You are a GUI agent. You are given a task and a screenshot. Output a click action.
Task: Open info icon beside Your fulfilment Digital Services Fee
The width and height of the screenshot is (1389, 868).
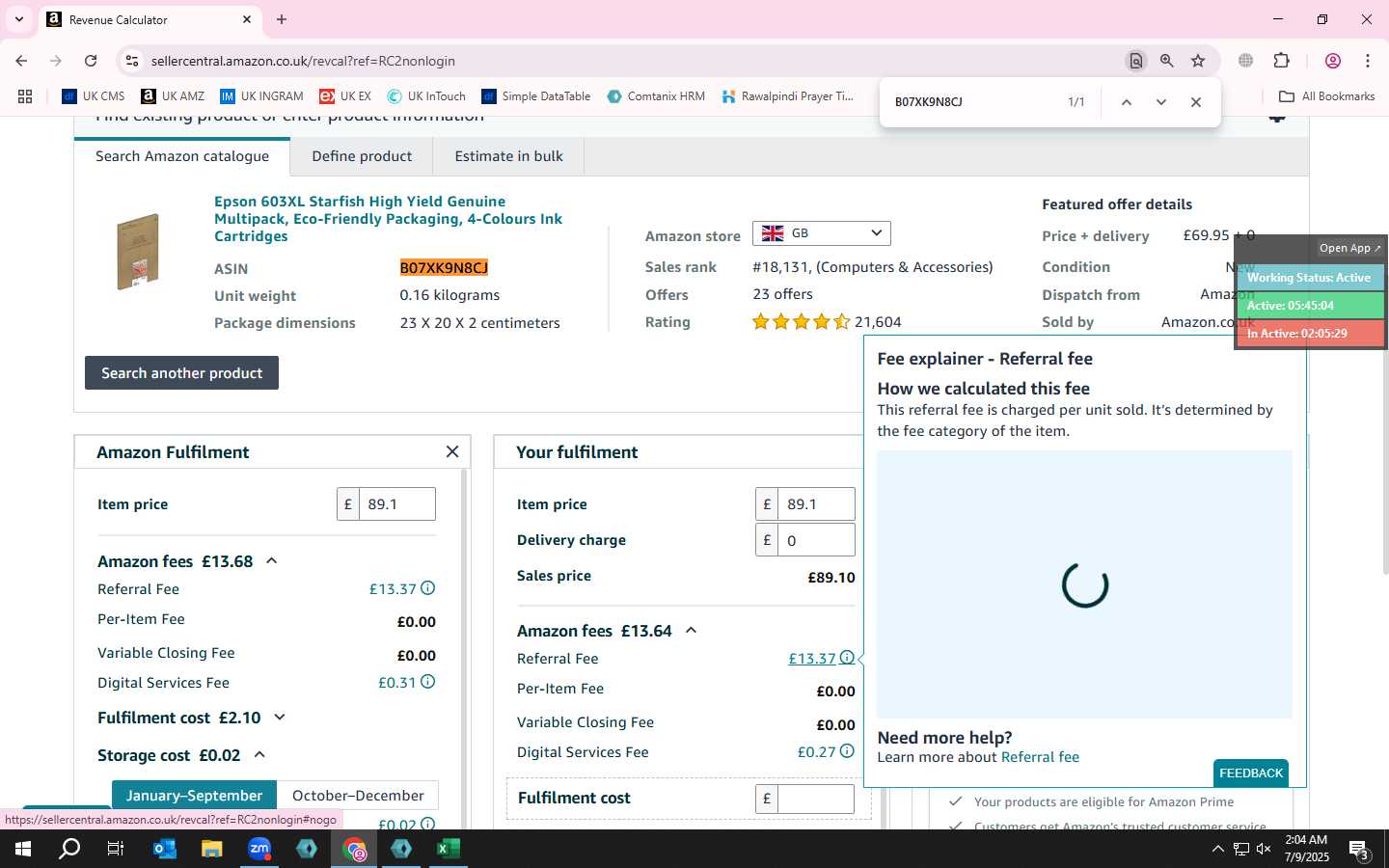(x=847, y=751)
